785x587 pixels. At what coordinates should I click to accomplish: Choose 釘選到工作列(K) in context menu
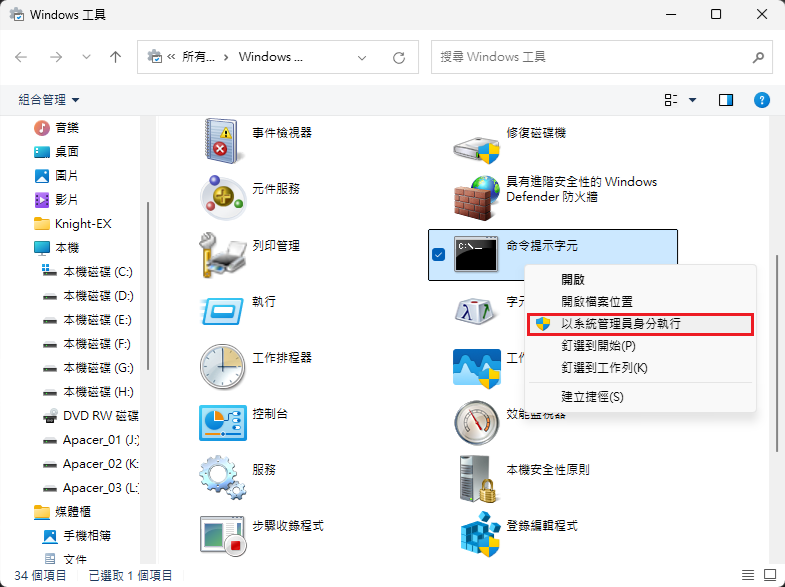[640, 368]
